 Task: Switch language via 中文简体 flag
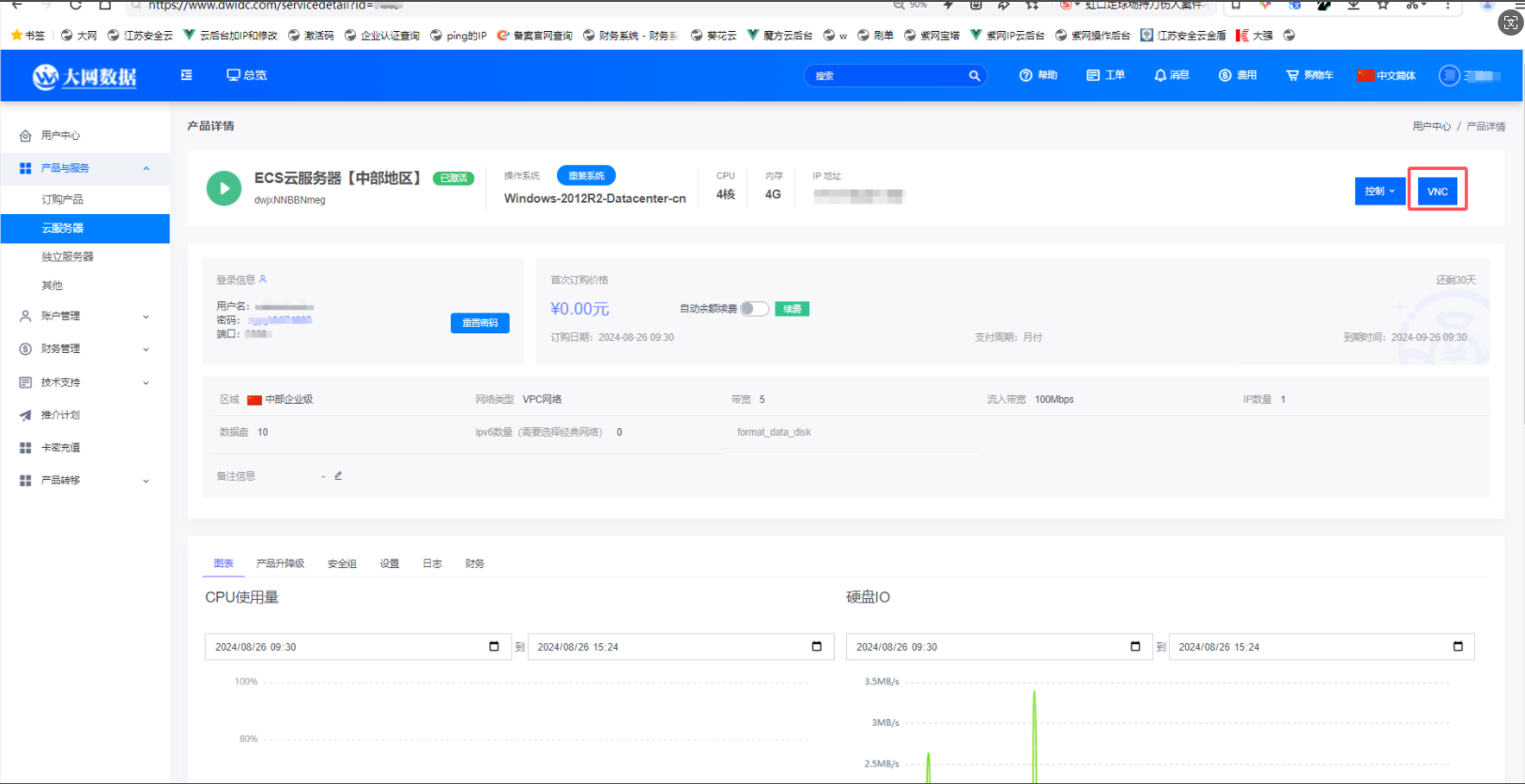click(1386, 75)
